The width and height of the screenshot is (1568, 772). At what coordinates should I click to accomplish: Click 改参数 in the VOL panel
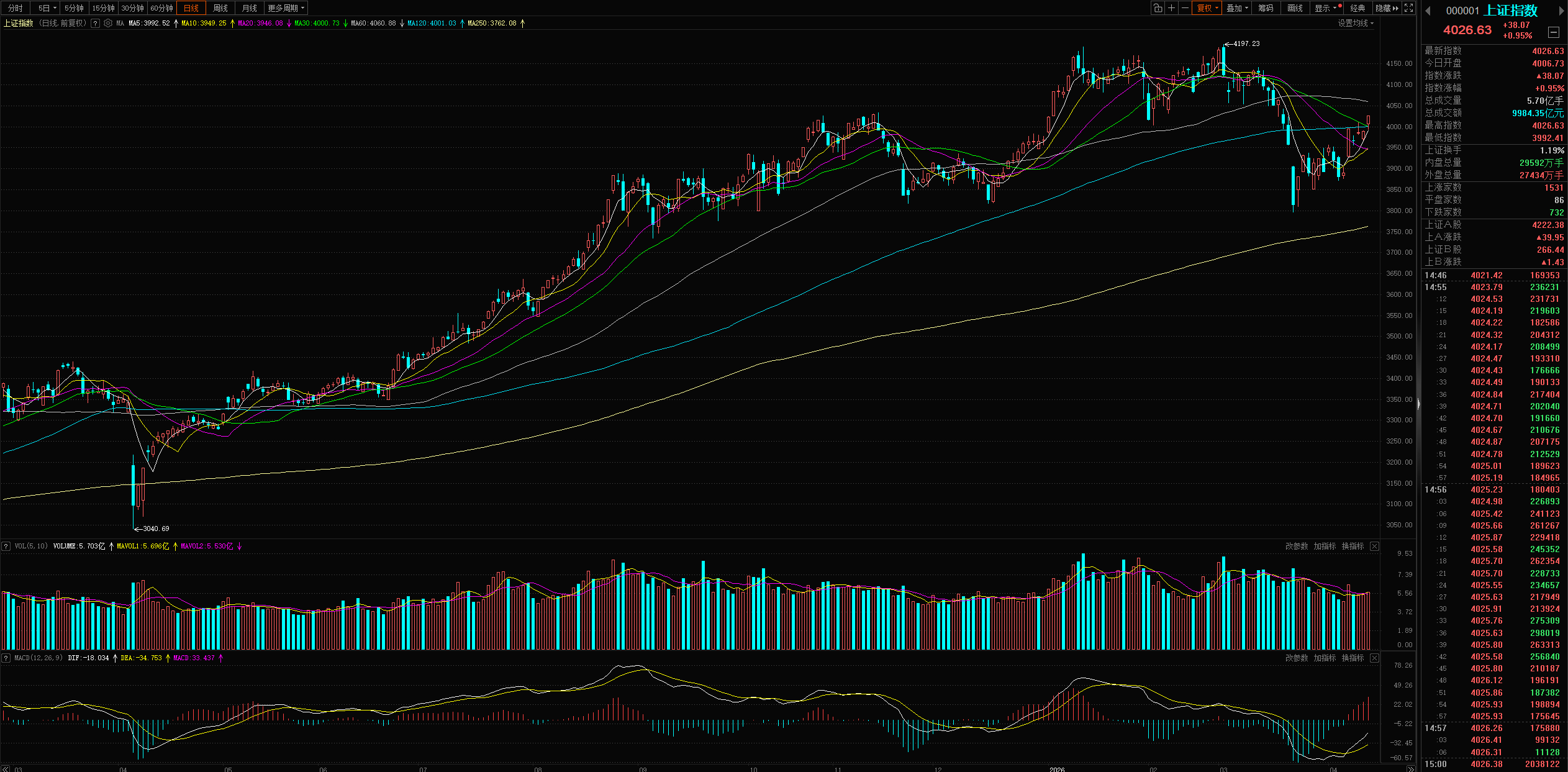click(x=1297, y=546)
